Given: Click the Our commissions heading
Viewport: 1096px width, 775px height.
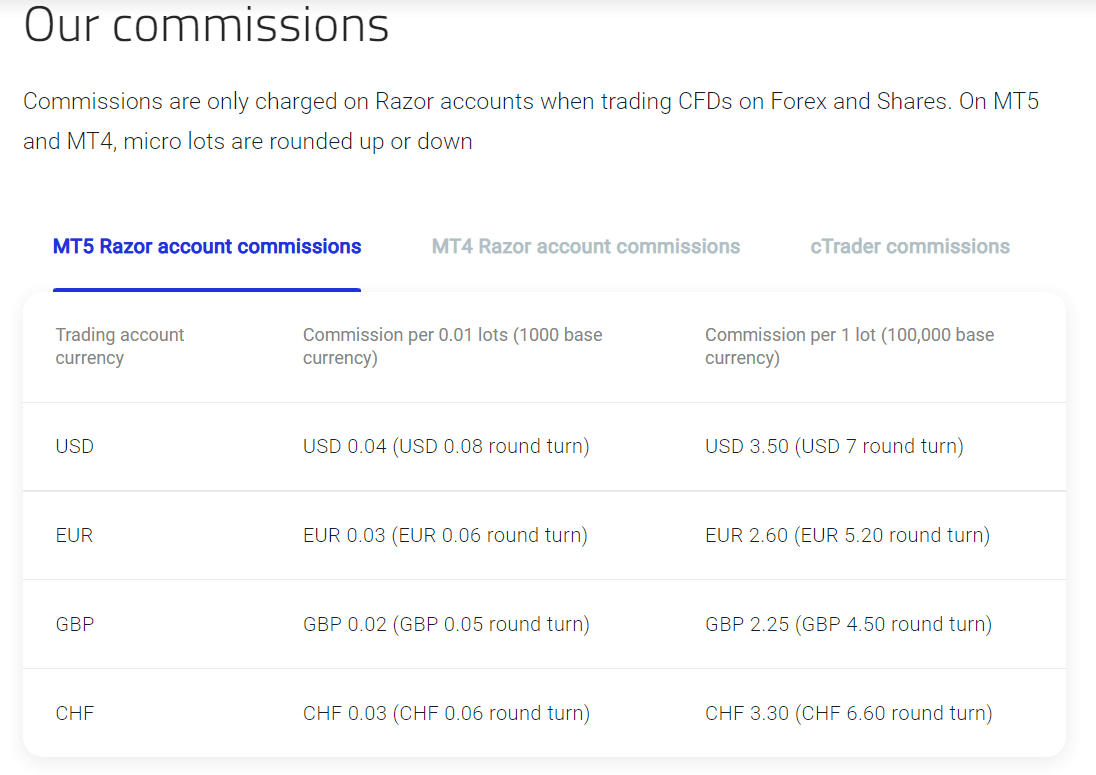Looking at the screenshot, I should (x=206, y=26).
